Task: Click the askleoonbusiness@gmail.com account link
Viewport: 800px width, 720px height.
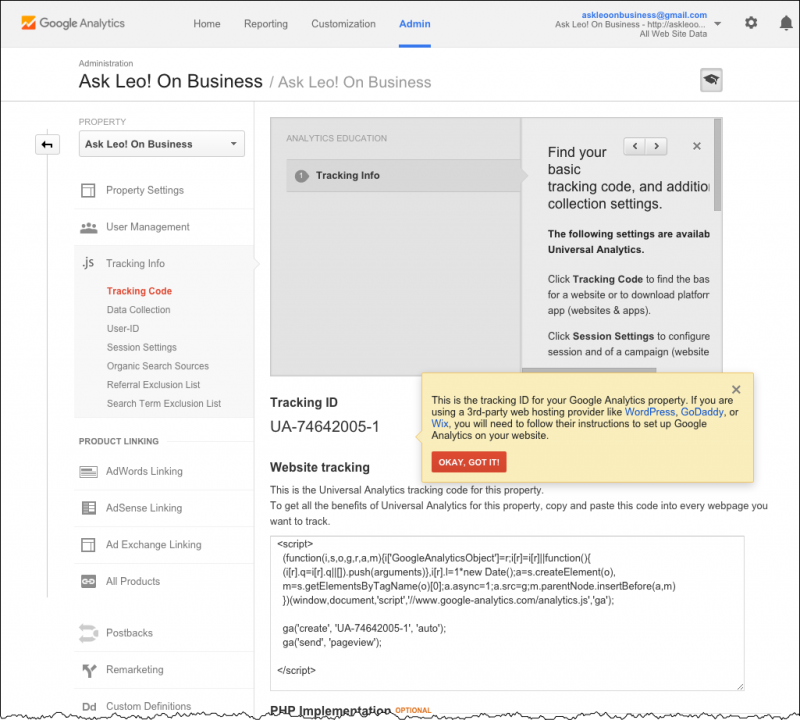Action: pos(644,15)
